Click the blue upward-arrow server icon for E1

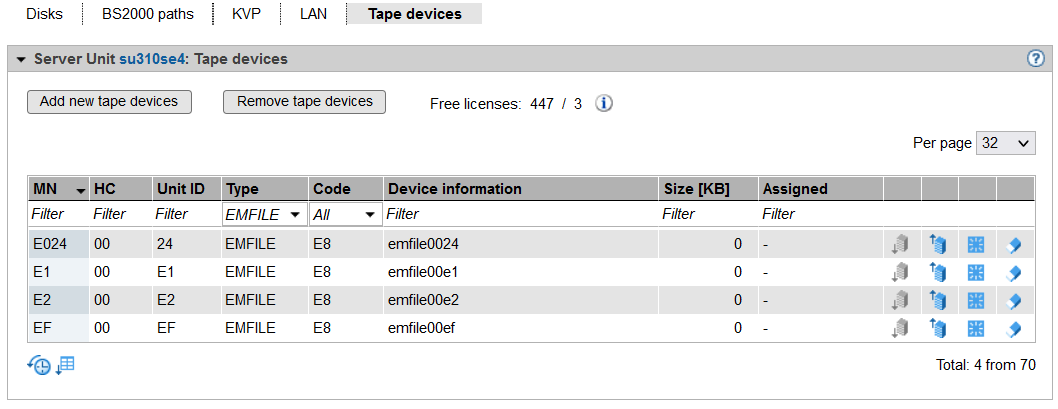pos(938,271)
